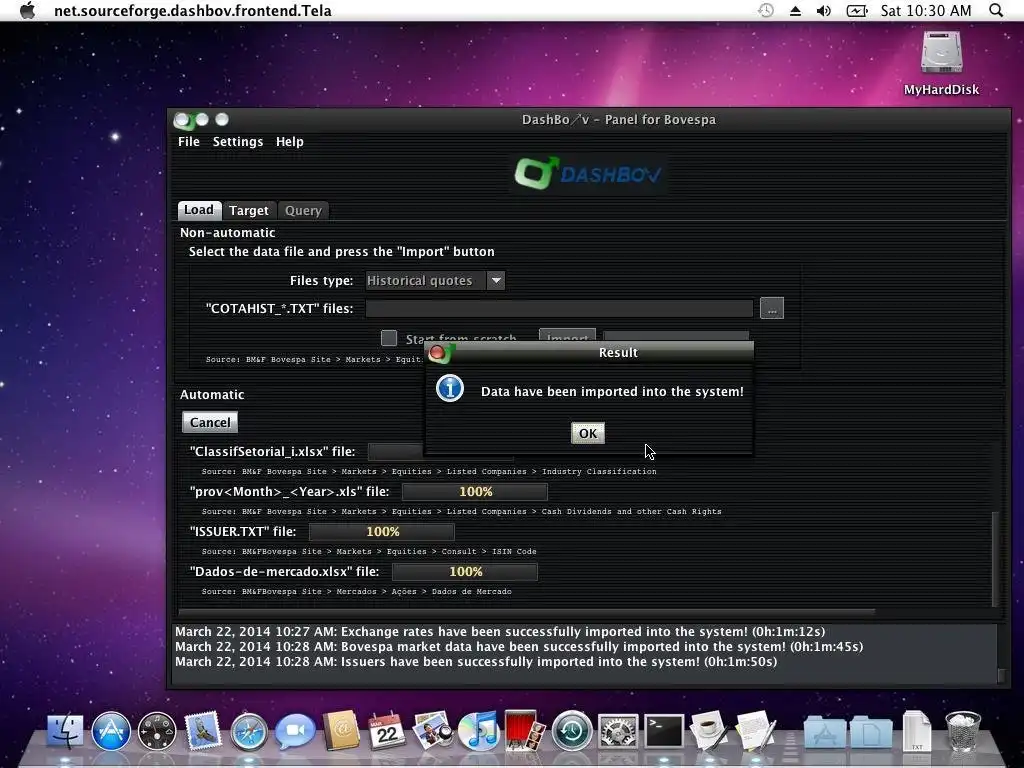1024x768 pixels.
Task: Click the prov Month Year file progress bar
Action: coord(475,492)
